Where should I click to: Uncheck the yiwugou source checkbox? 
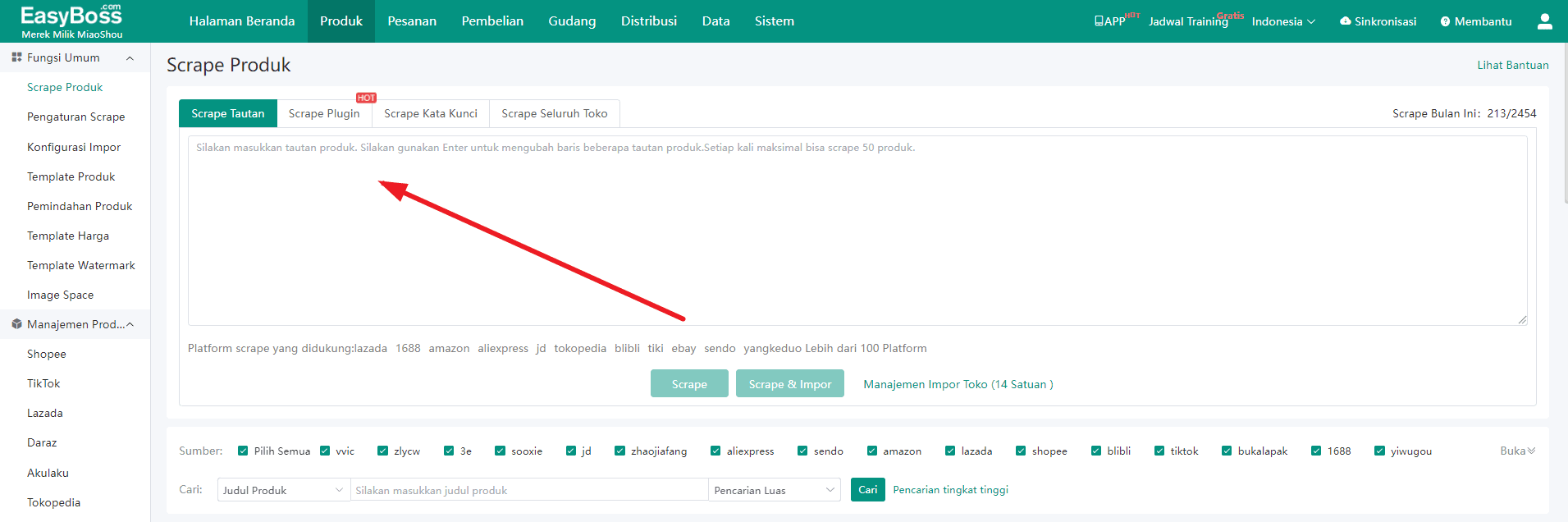pos(1379,451)
